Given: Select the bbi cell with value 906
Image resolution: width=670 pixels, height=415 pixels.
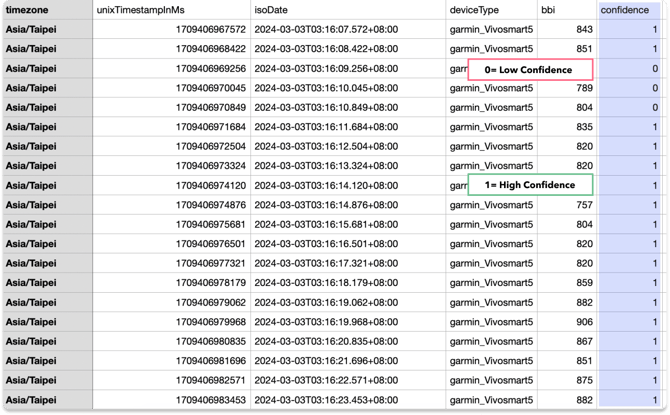Looking at the screenshot, I should tap(567, 322).
